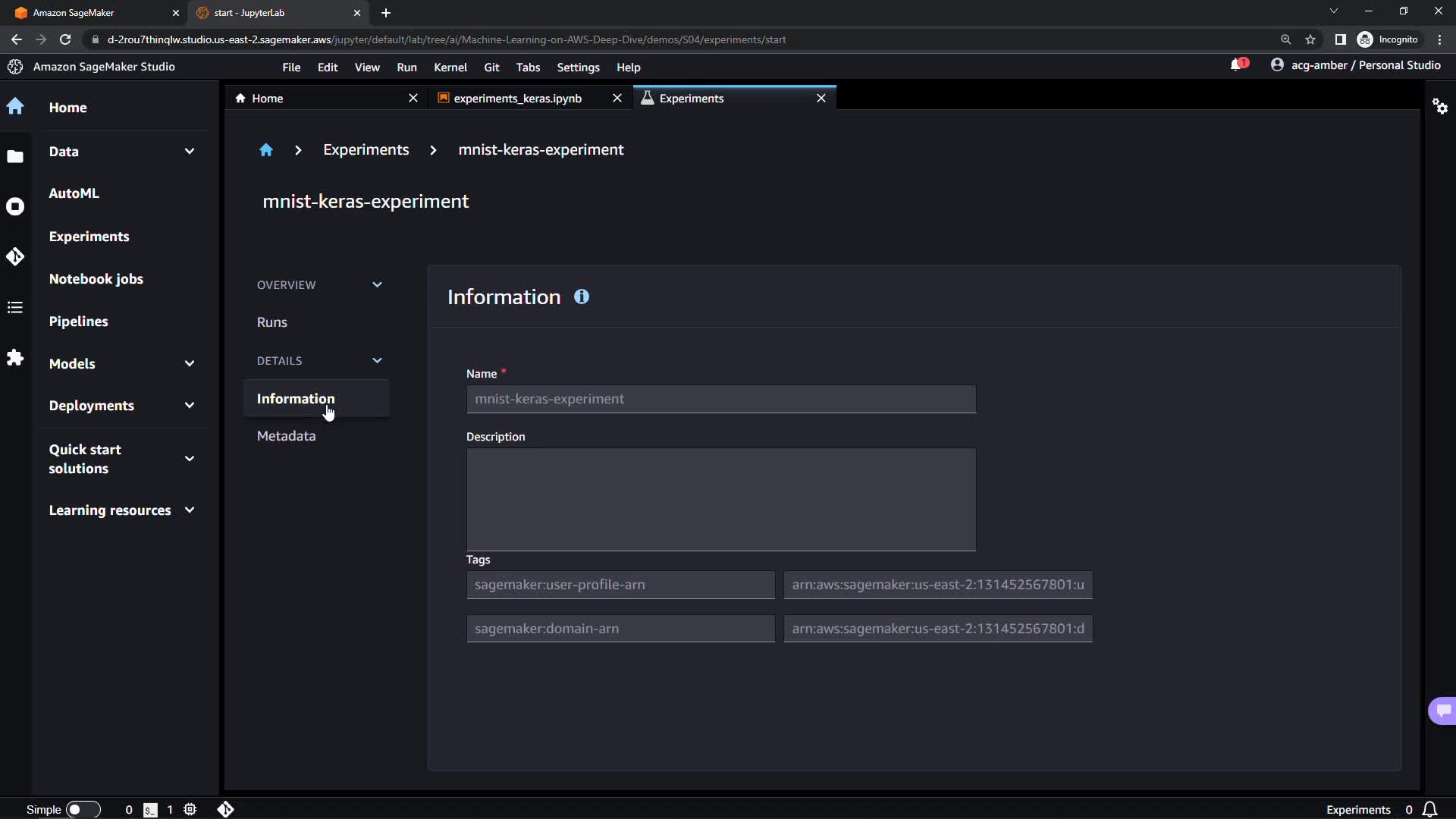Viewport: 1456px width, 819px height.
Task: Switch to experiments_keras.ipynb tab
Action: pos(517,99)
